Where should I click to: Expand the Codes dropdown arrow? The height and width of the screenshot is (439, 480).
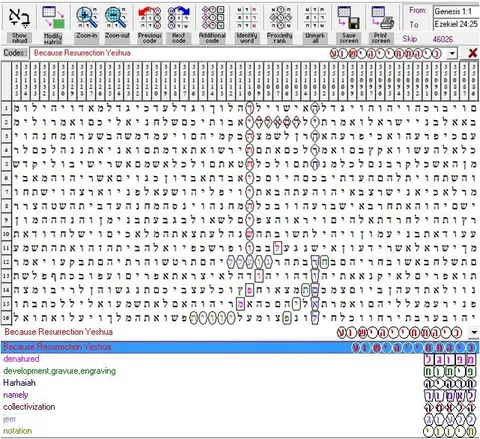[452, 53]
